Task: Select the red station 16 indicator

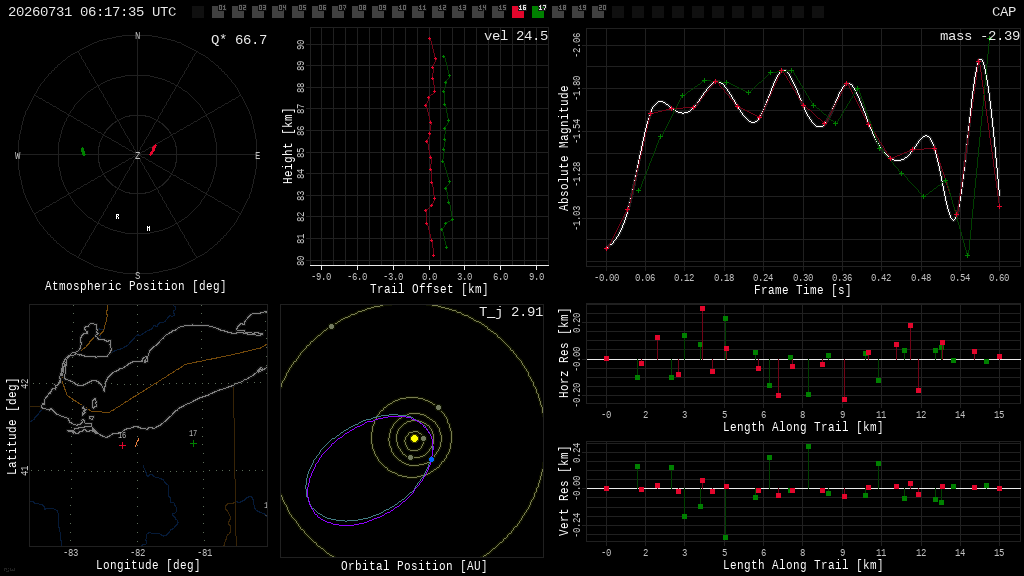Action: (x=519, y=11)
